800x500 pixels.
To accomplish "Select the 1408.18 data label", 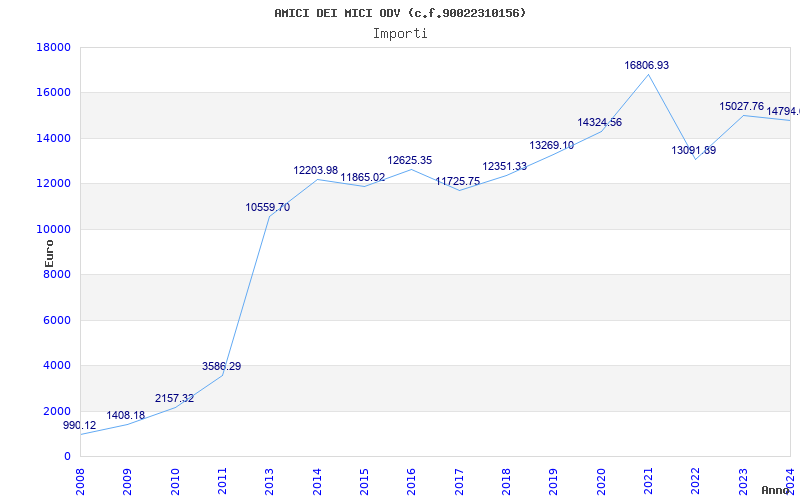I will pos(126,415).
